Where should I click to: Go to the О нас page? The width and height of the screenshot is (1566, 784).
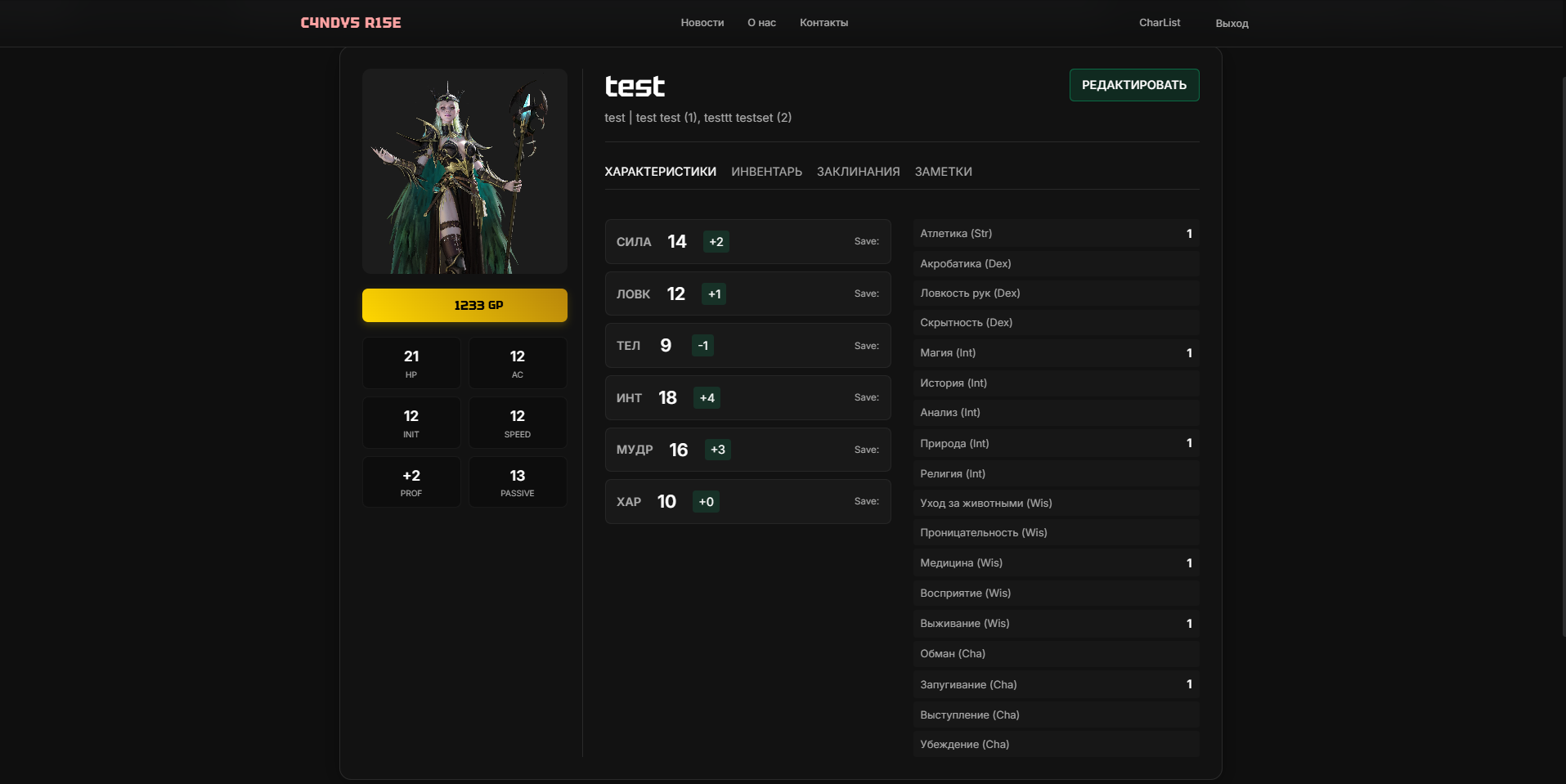click(x=761, y=23)
